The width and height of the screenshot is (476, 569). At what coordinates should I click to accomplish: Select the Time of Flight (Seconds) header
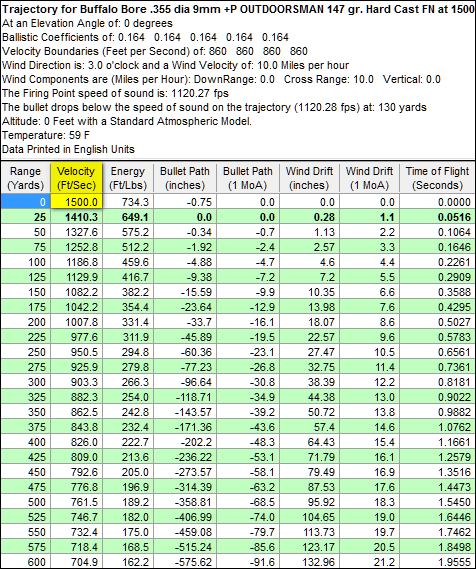tap(437, 178)
